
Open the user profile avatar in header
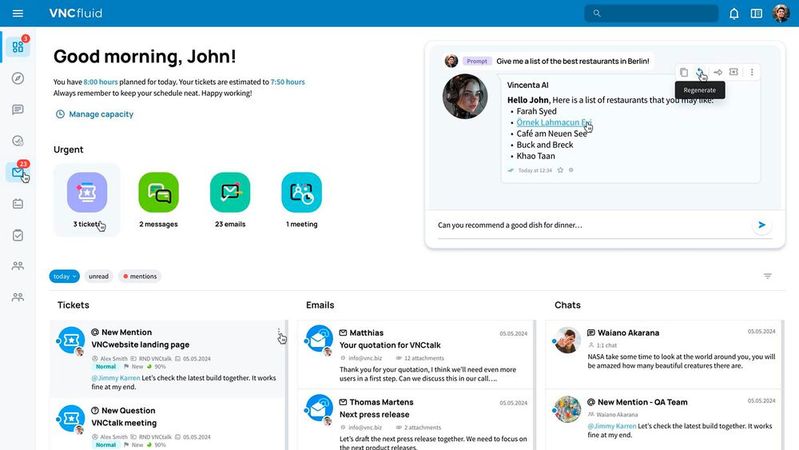[781, 13]
